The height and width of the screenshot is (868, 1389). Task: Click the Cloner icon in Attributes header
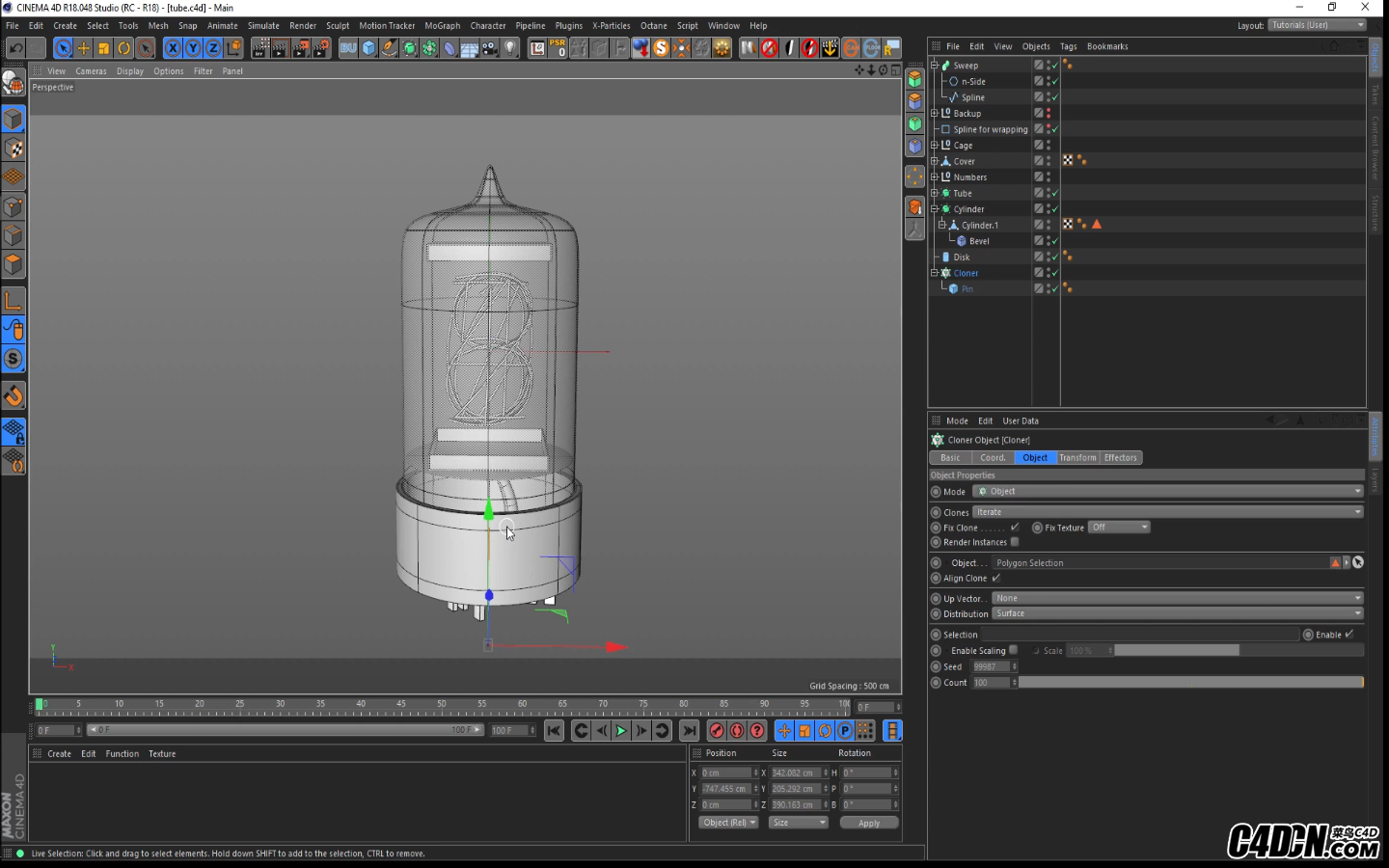click(x=938, y=440)
